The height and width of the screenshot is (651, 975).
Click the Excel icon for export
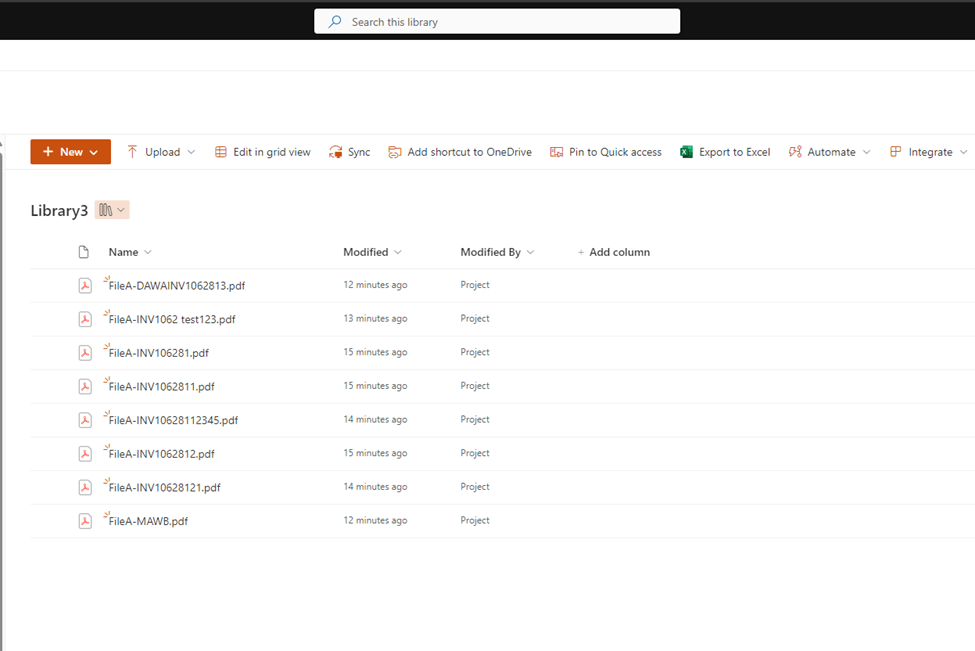pyautogui.click(x=686, y=152)
